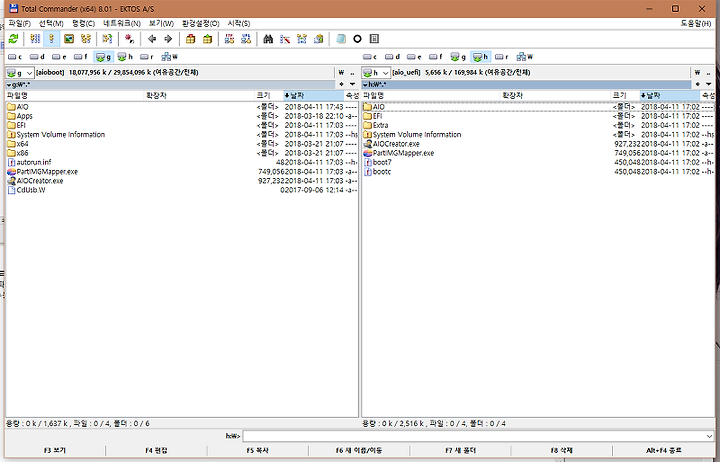Switch to brief file list view icon

pos(35,39)
